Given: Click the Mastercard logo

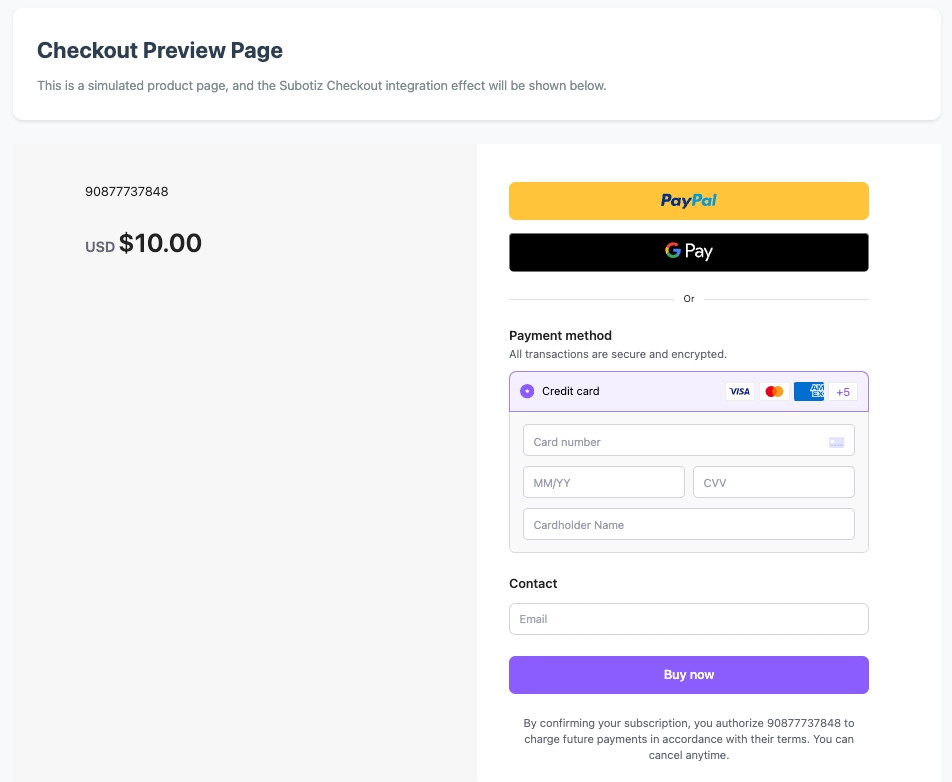Looking at the screenshot, I should 774,392.
